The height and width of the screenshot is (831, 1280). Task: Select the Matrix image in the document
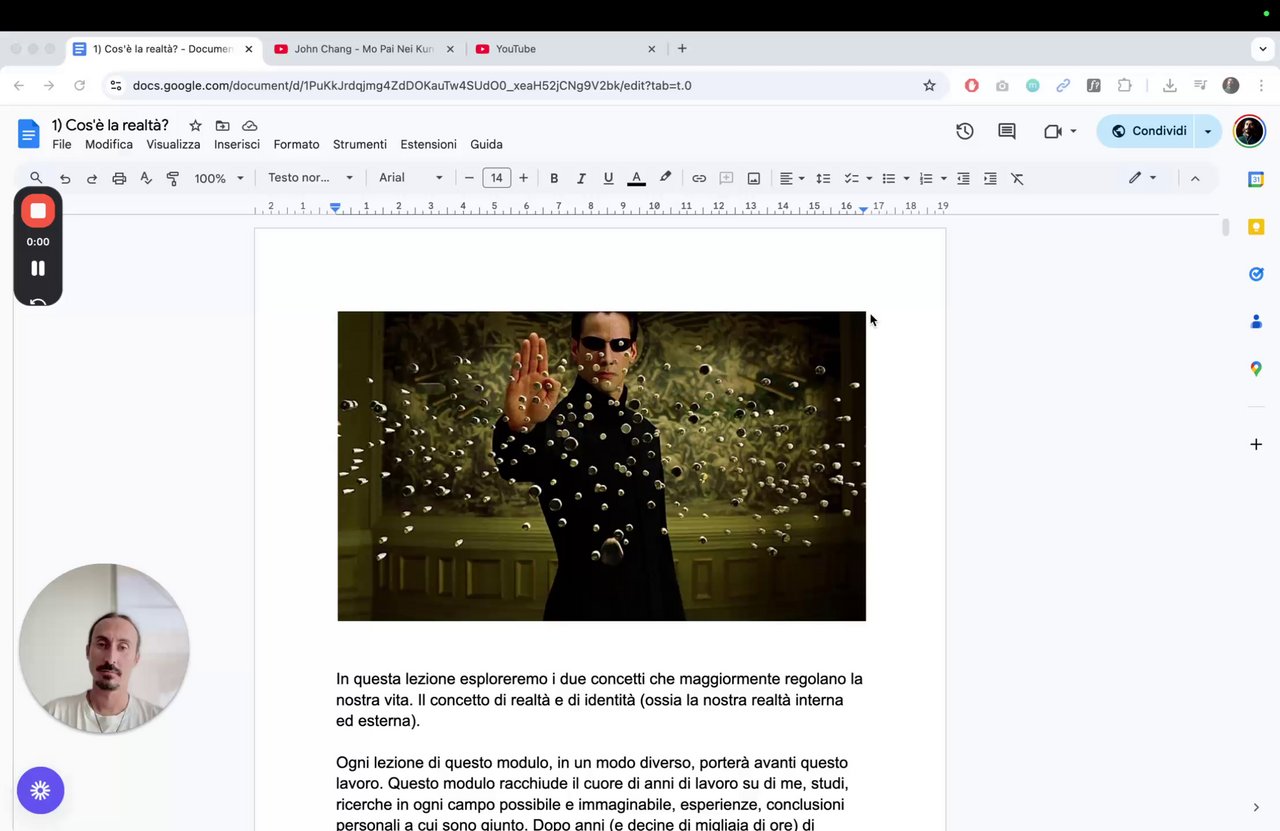pyautogui.click(x=601, y=466)
